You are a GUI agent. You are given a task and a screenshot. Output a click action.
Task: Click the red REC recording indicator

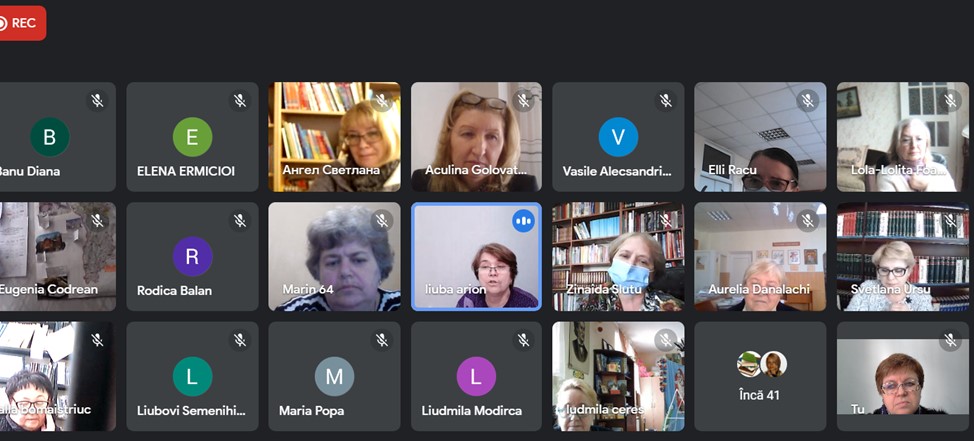[21, 23]
